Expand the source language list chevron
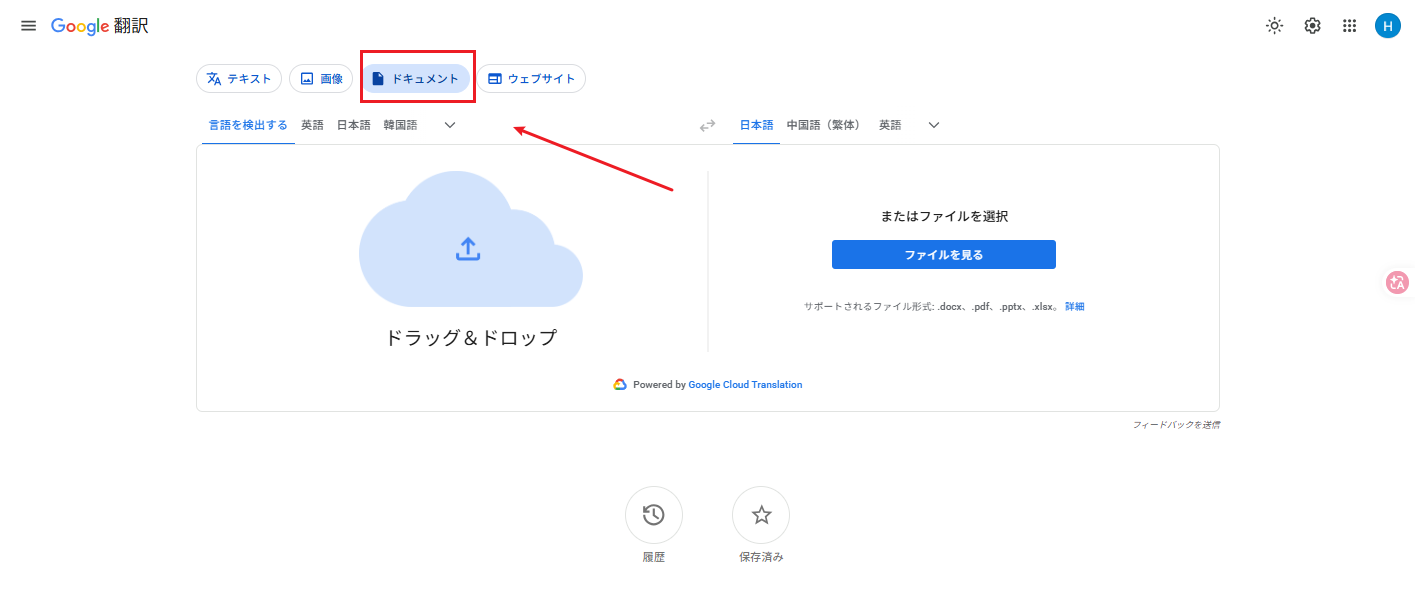The image size is (1415, 605). (x=450, y=125)
